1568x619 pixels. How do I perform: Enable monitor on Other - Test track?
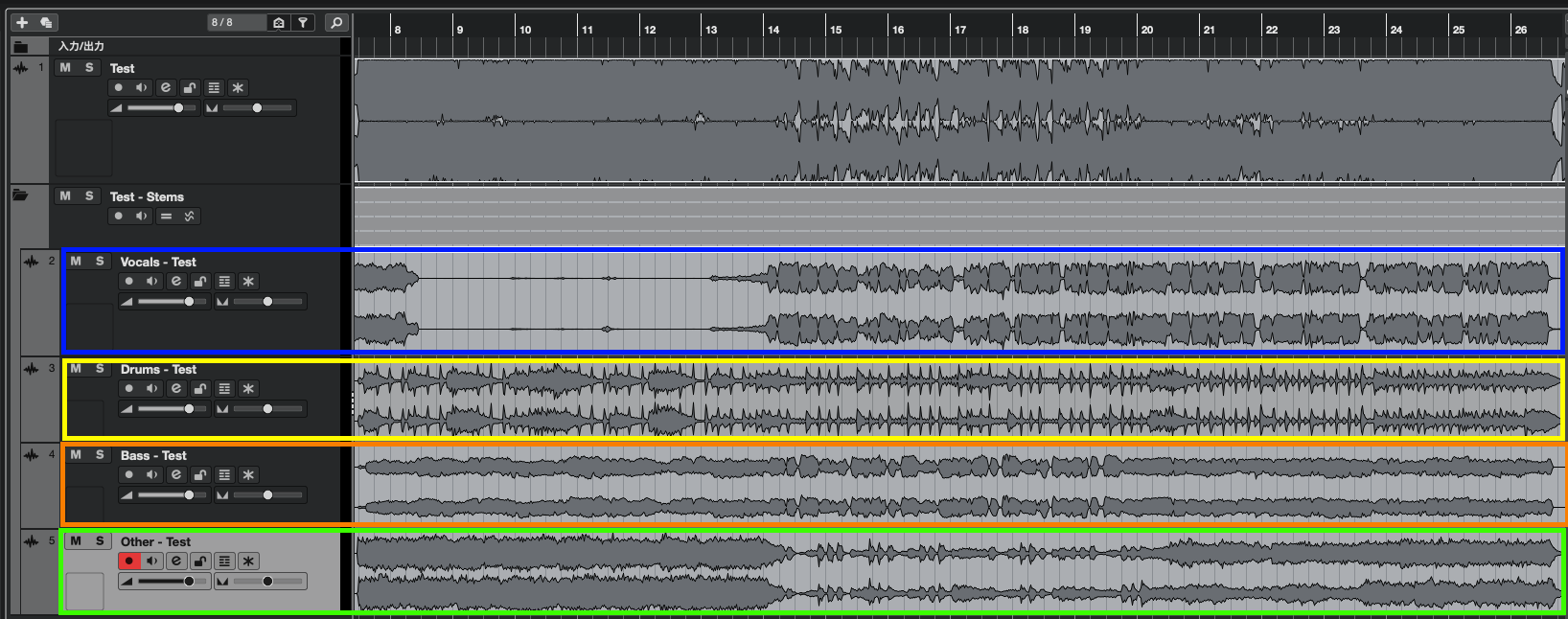[x=152, y=562]
